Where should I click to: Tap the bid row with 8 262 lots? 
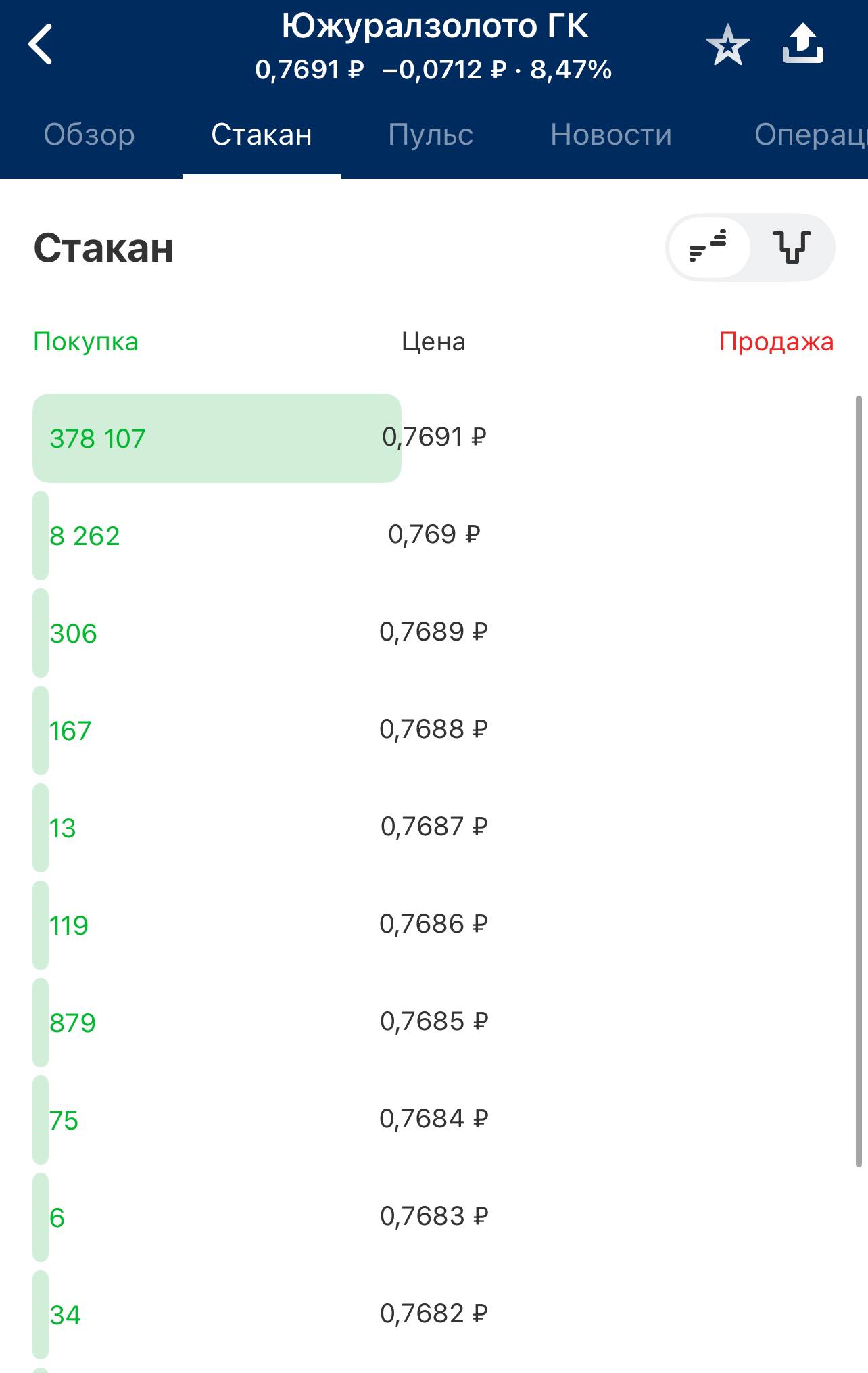coord(85,536)
